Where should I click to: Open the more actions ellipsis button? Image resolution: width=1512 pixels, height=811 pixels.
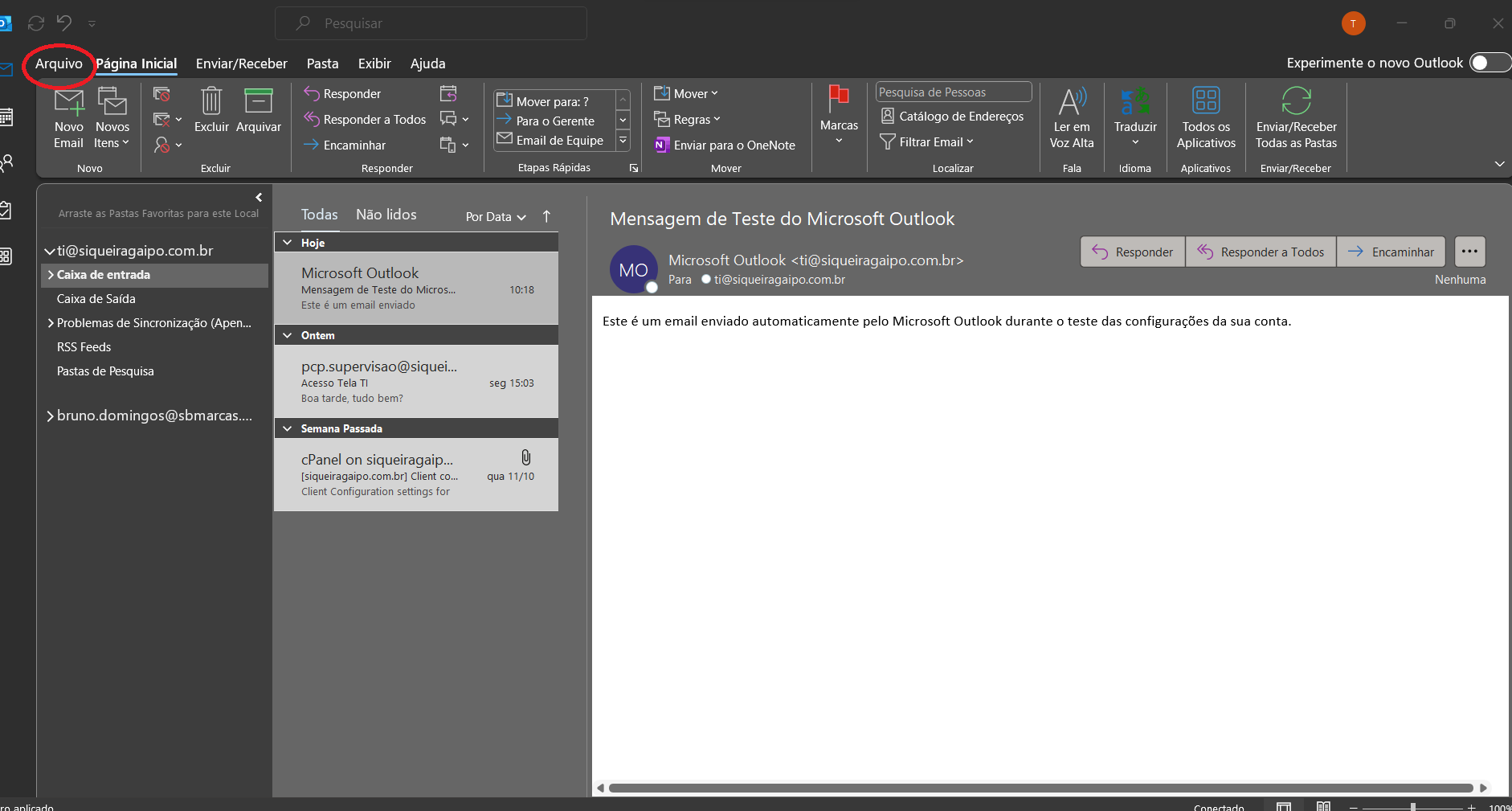[1469, 252]
